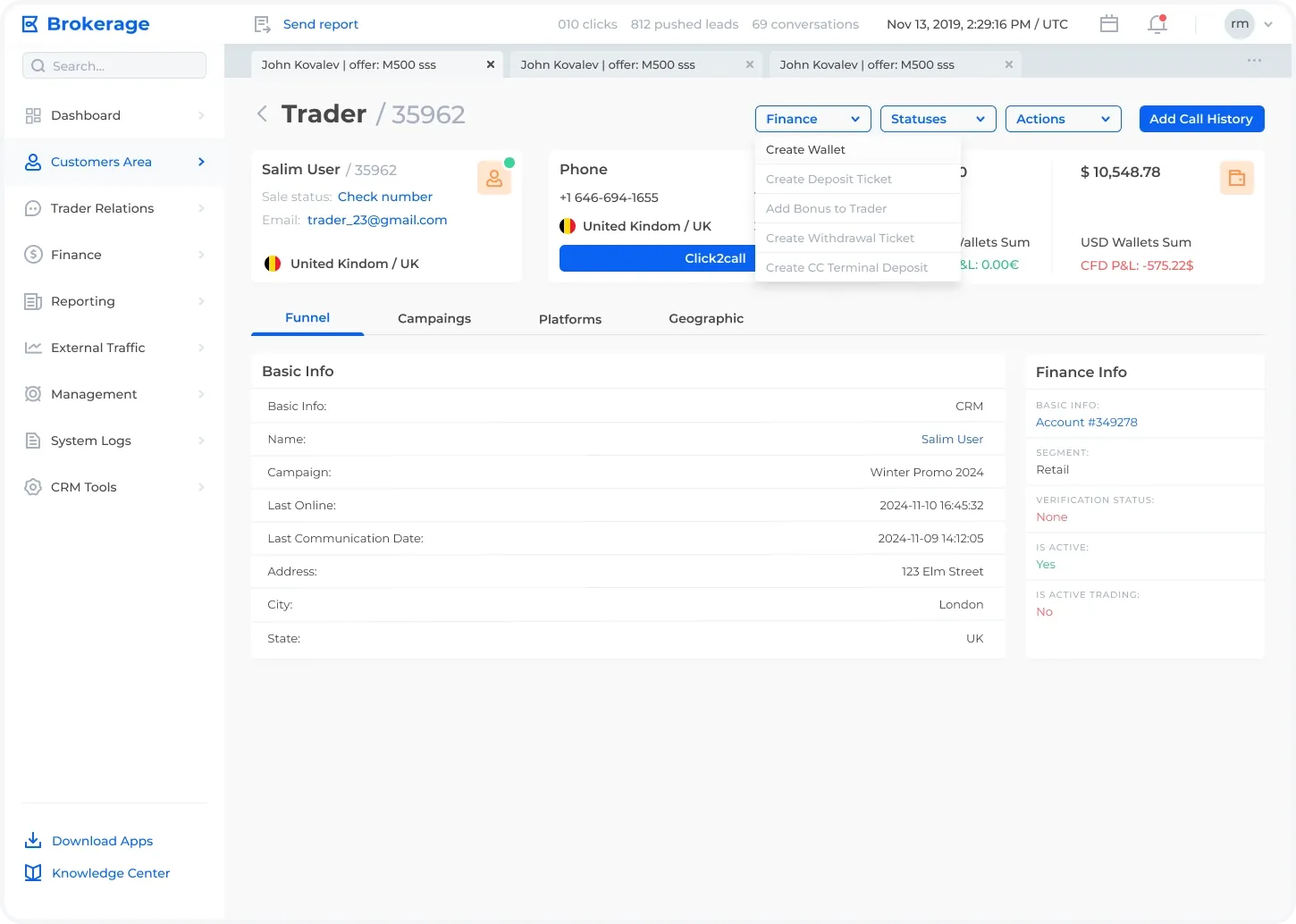Open the Statuses dropdown
The image size is (1296, 924).
938,119
